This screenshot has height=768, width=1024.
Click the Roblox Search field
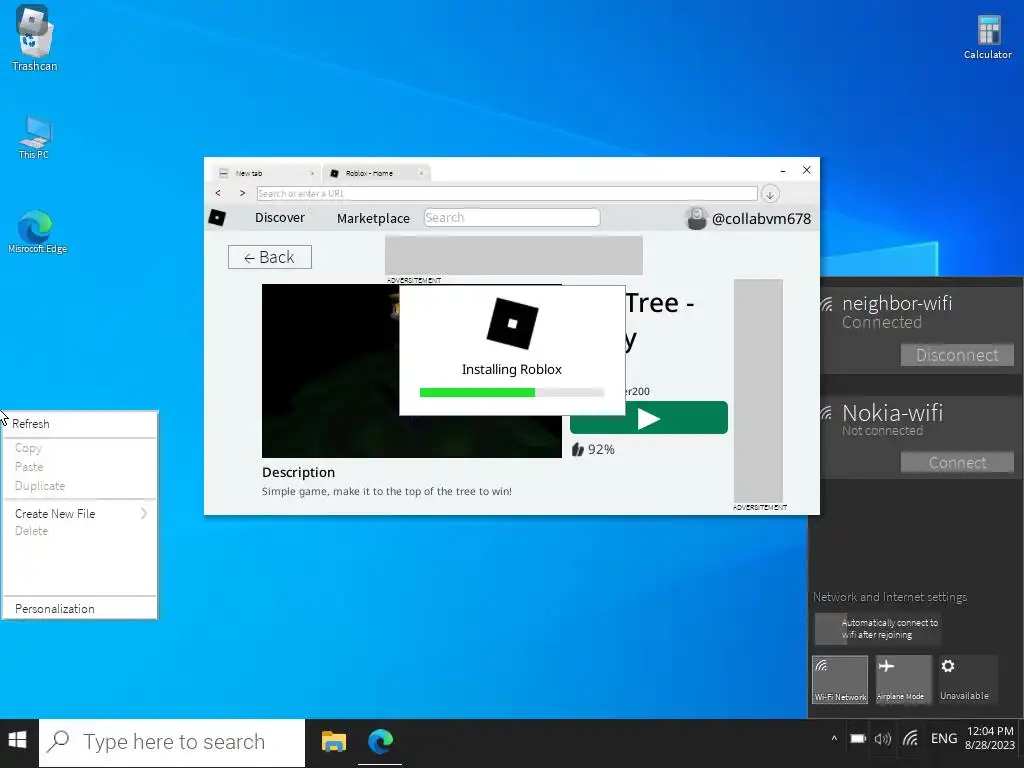(x=512, y=217)
